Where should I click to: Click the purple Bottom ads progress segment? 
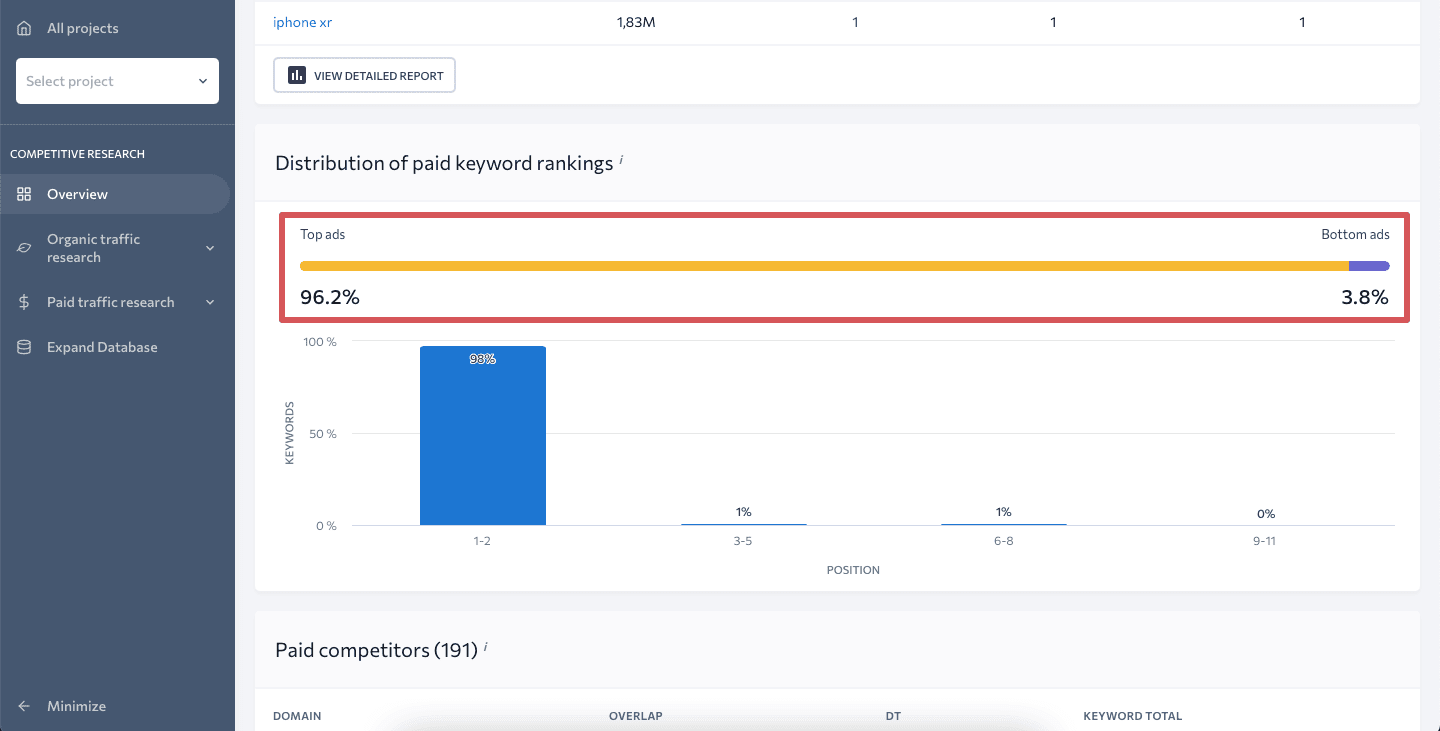pos(1369,266)
